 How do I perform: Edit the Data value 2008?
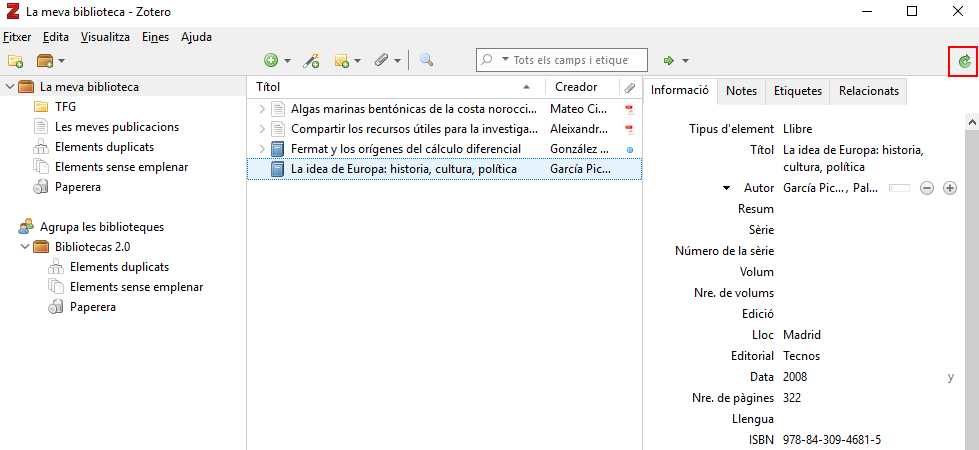795,377
